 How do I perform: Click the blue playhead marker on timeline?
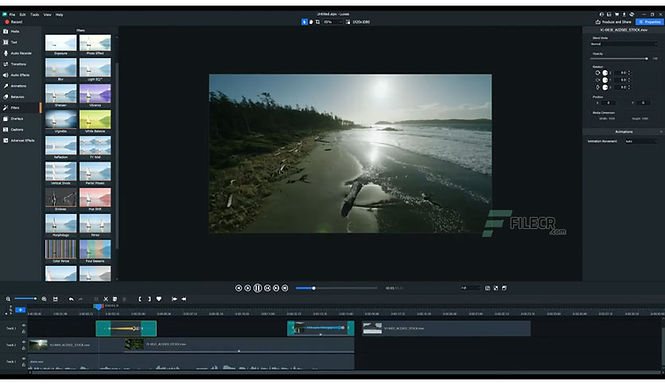[x=98, y=307]
